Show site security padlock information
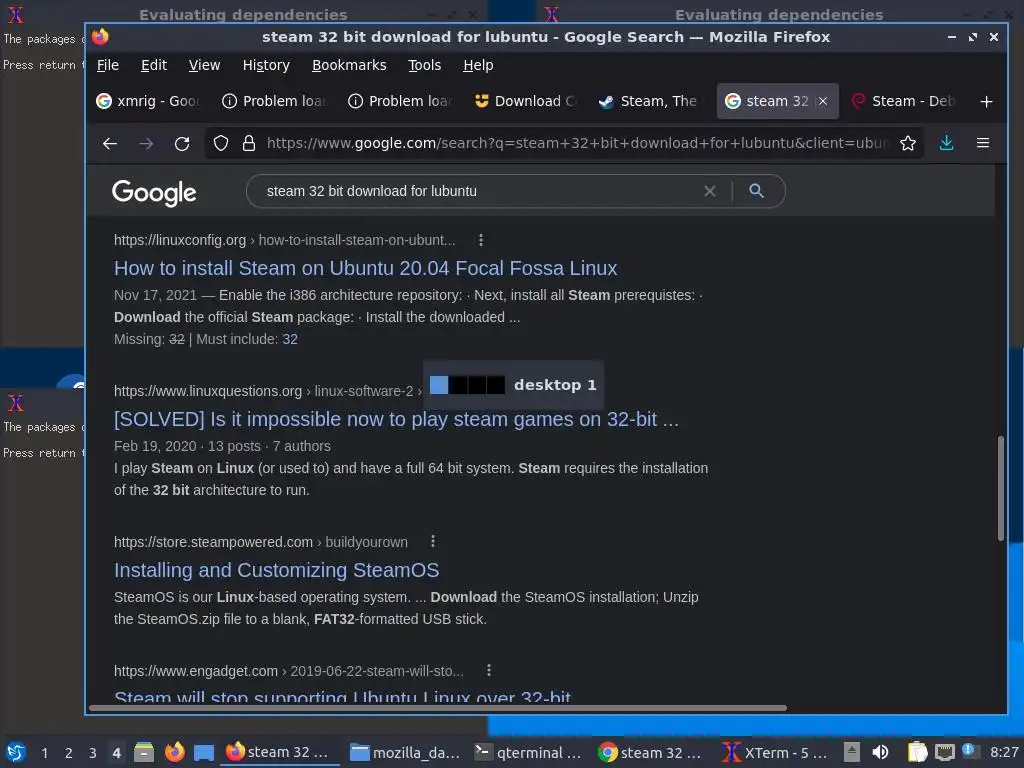 [249, 143]
